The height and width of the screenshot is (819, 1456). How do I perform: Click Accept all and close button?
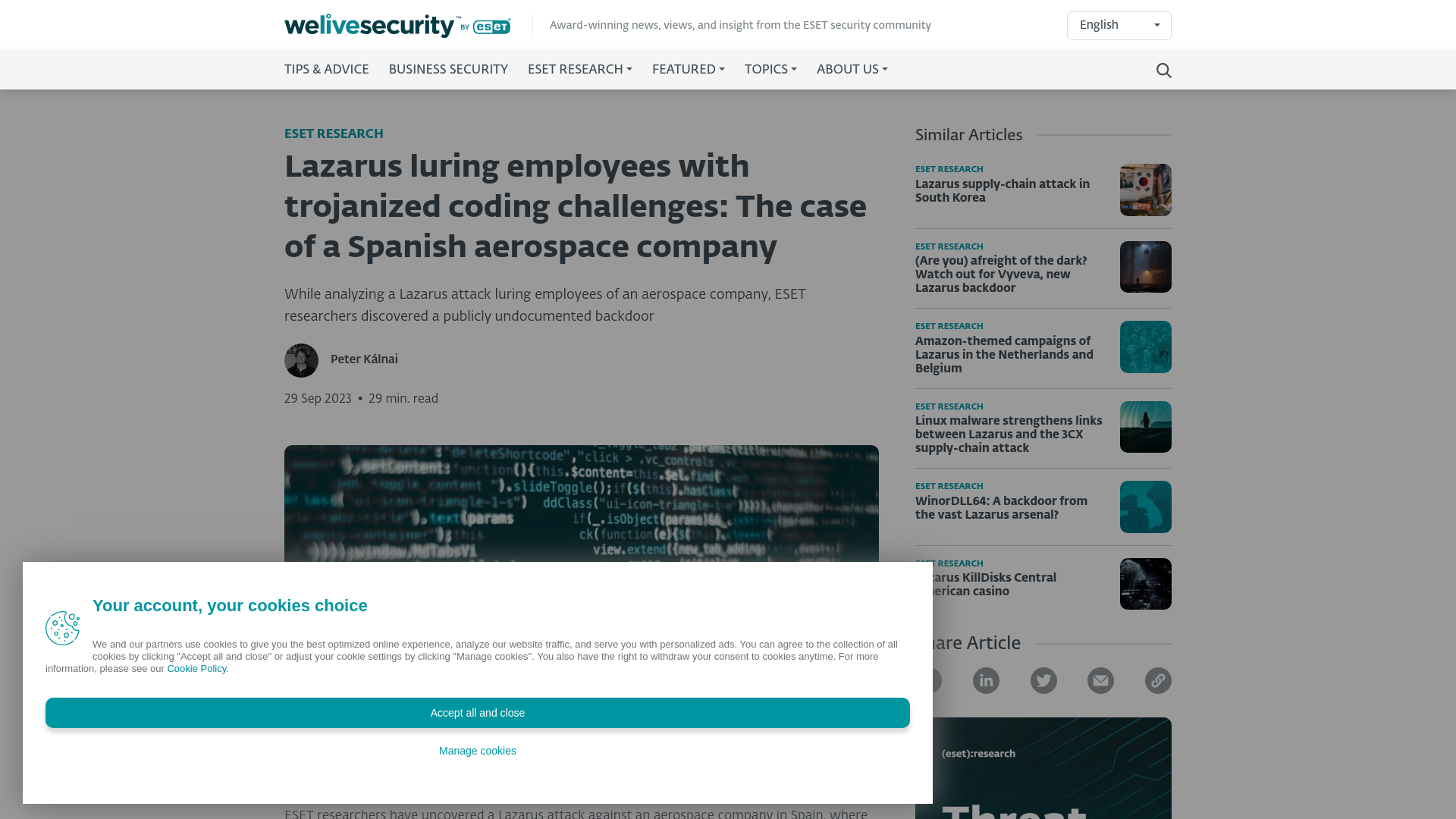[x=477, y=712]
